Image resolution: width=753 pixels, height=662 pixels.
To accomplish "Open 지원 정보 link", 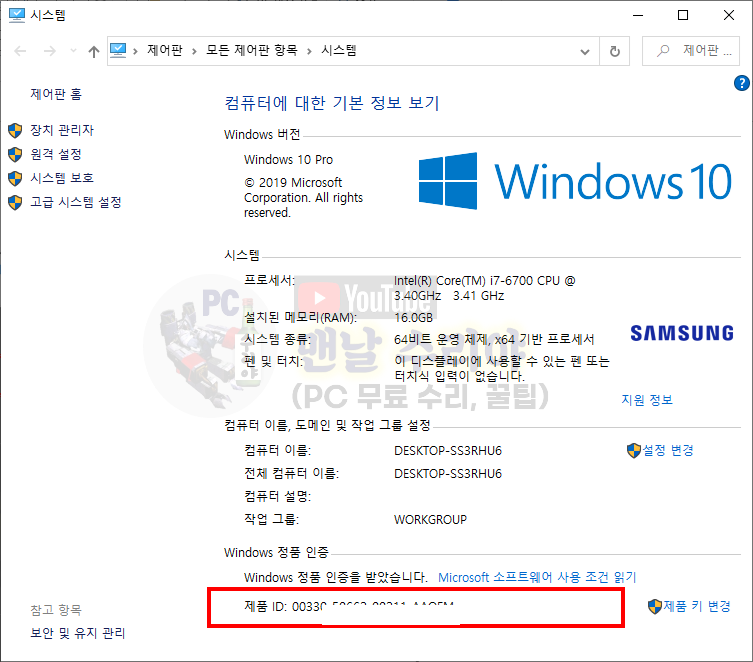I will pos(647,399).
